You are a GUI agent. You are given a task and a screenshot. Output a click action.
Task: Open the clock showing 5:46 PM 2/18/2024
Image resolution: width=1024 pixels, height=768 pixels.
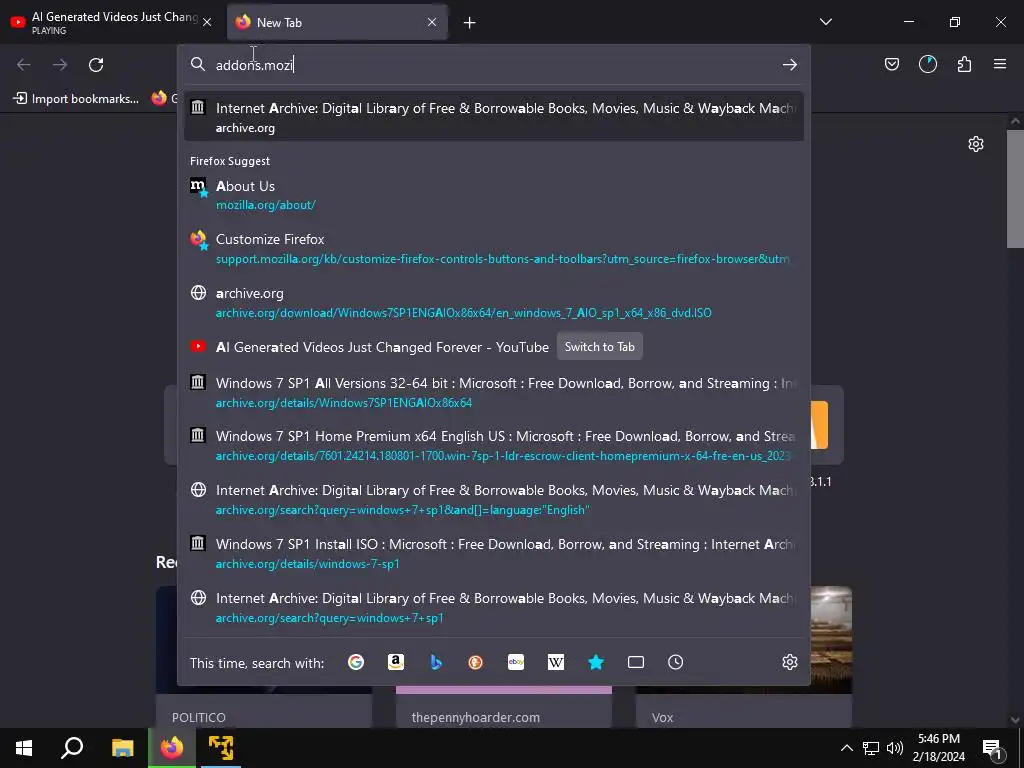(938, 748)
